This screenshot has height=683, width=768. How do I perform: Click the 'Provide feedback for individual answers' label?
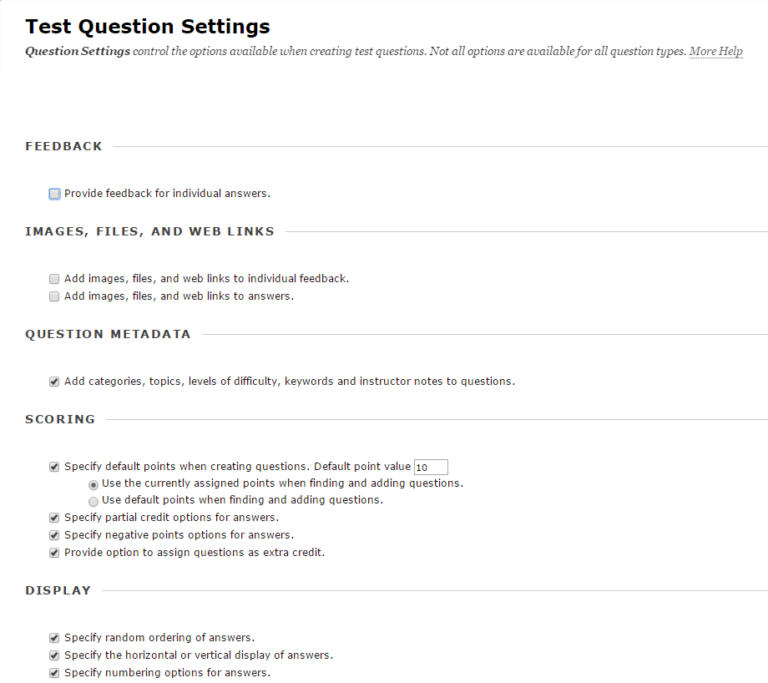point(168,194)
